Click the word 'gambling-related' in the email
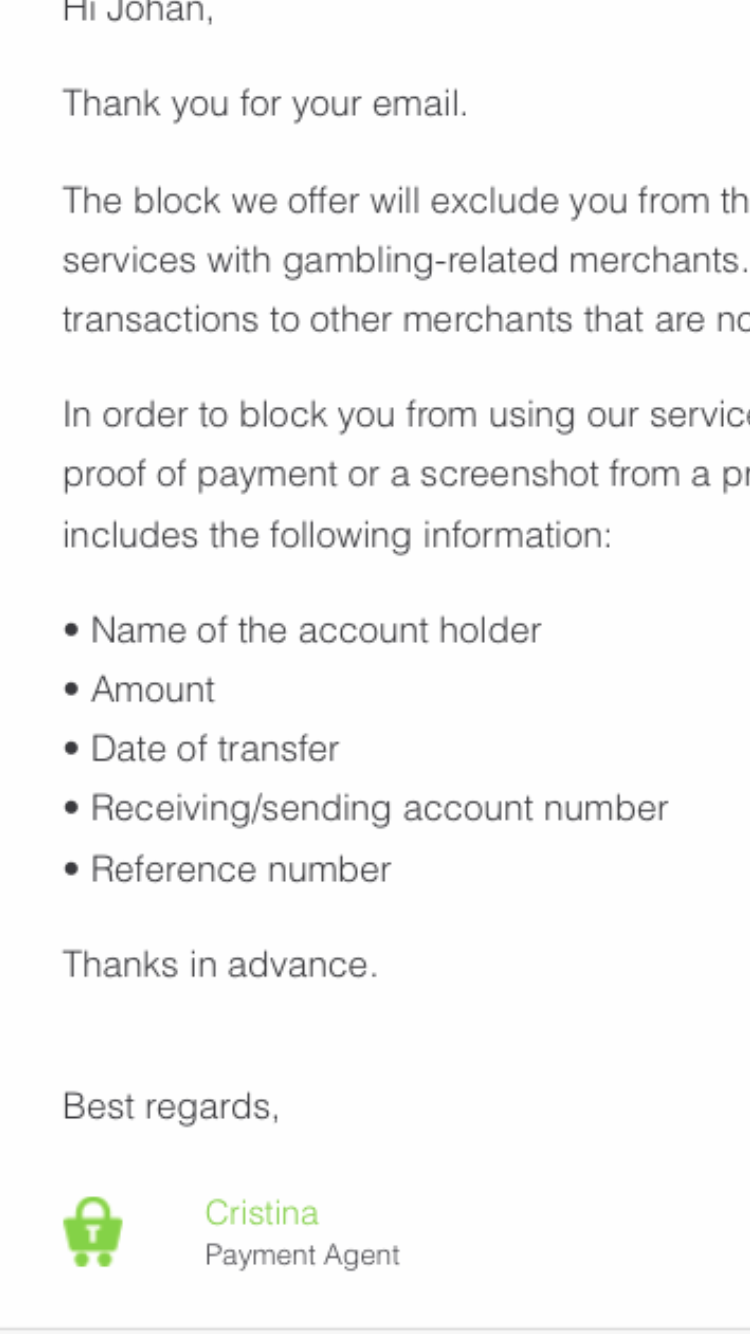The width and height of the screenshot is (750, 1334). [421, 261]
